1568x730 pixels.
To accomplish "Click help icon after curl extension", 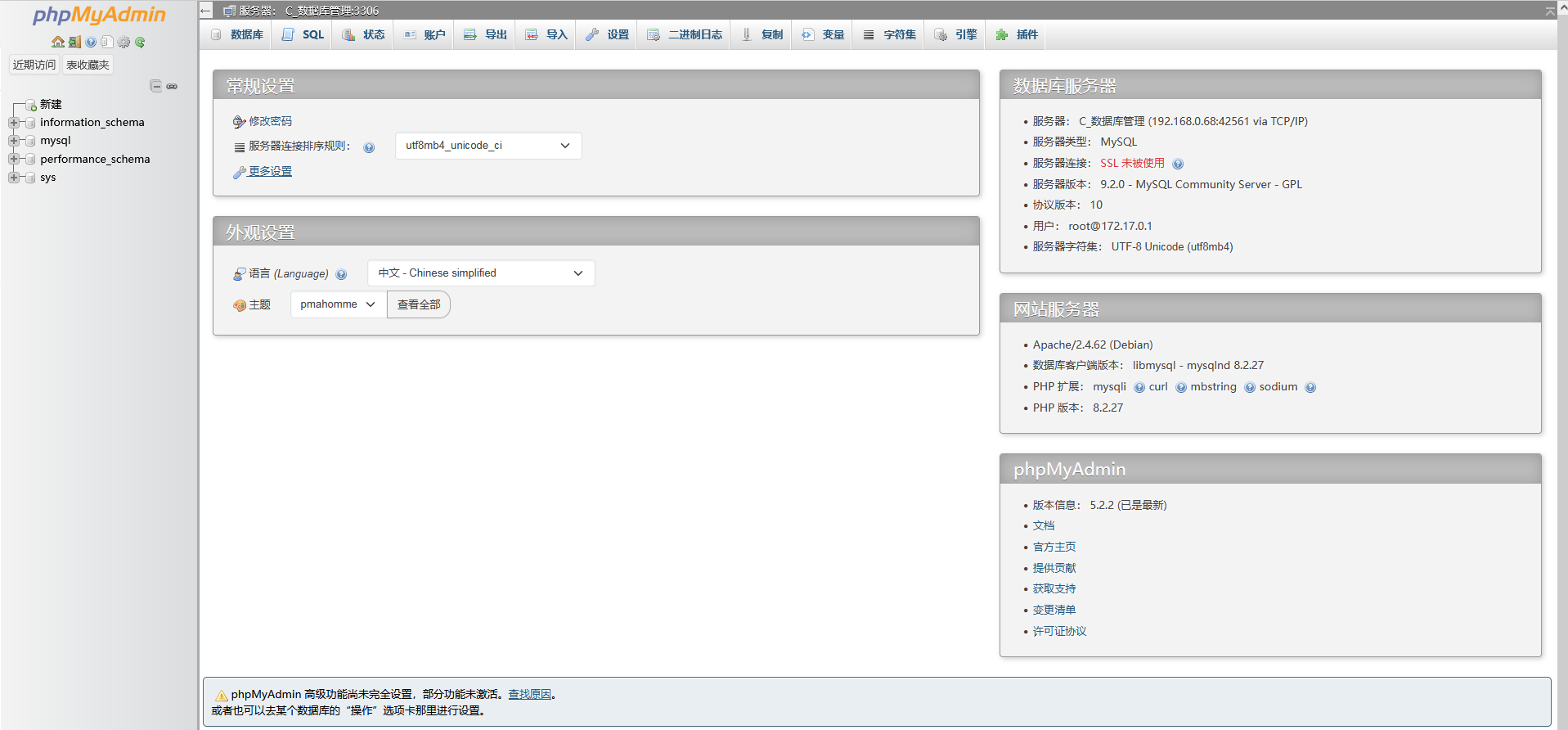I will click(x=1181, y=388).
